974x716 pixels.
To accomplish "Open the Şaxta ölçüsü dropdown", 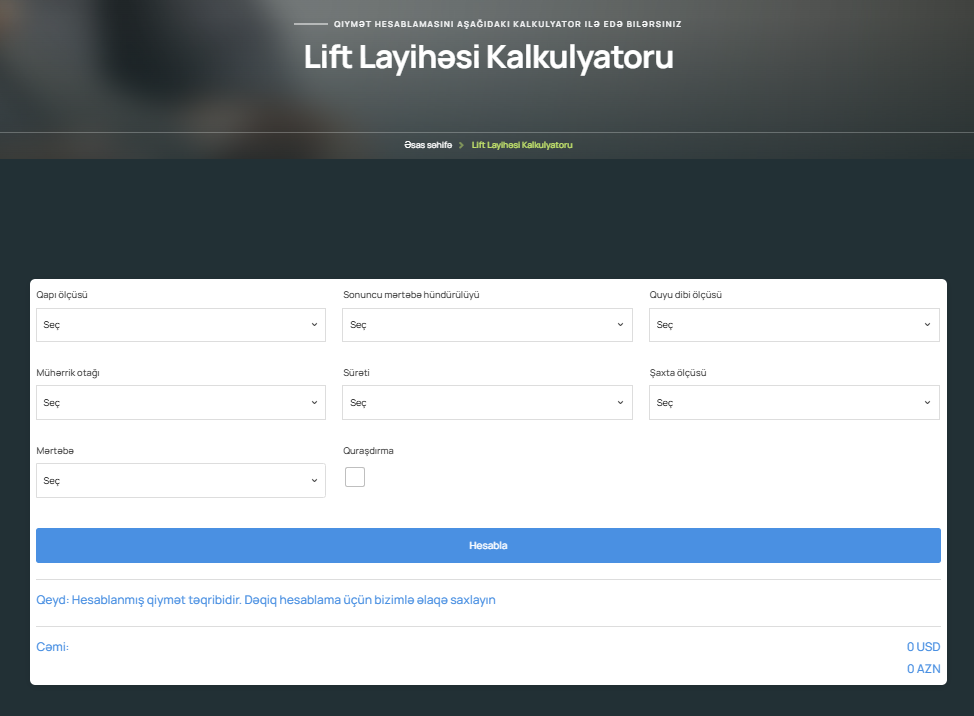I will pyautogui.click(x=793, y=402).
